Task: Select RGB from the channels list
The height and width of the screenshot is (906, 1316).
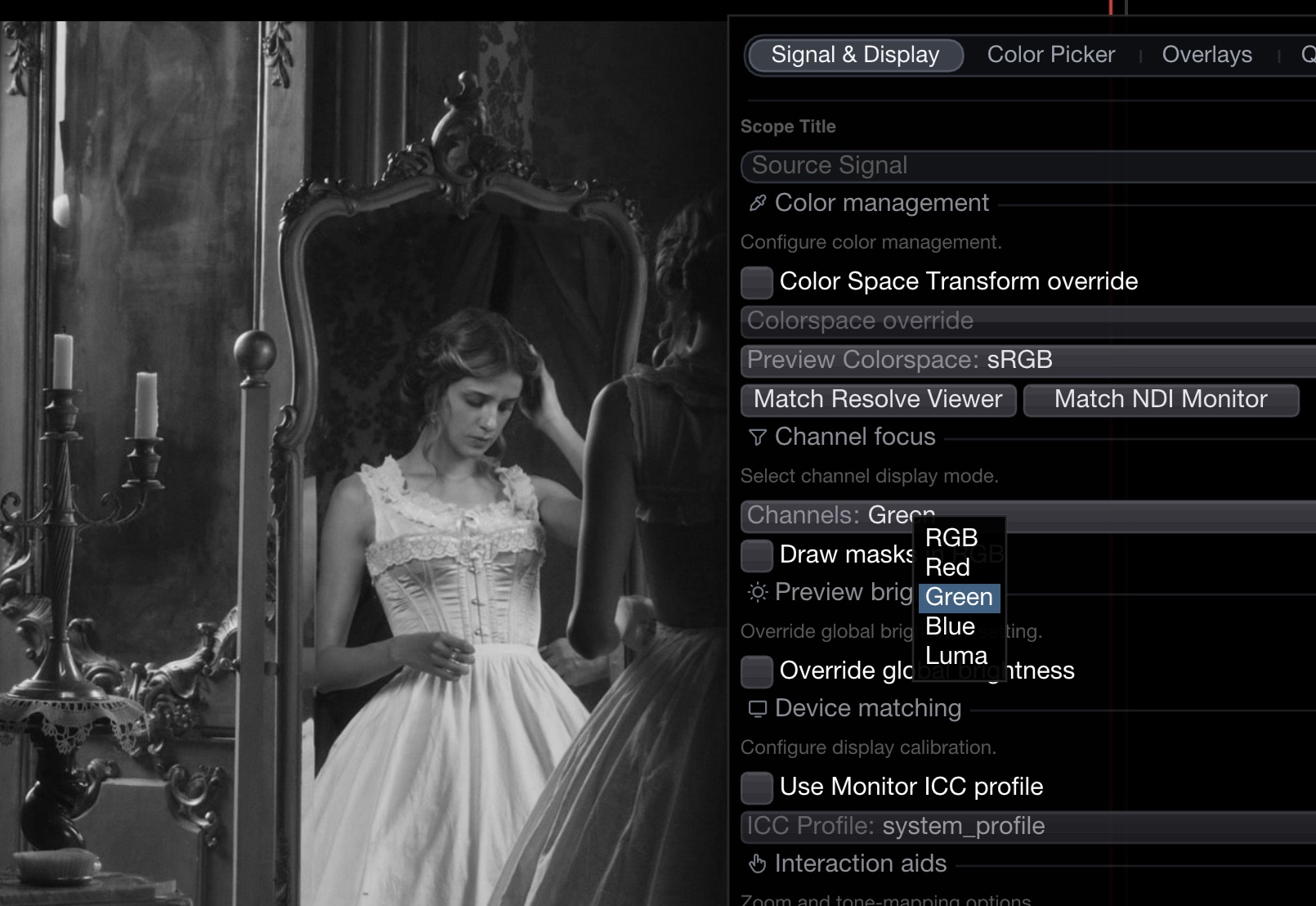Action: pos(951,538)
